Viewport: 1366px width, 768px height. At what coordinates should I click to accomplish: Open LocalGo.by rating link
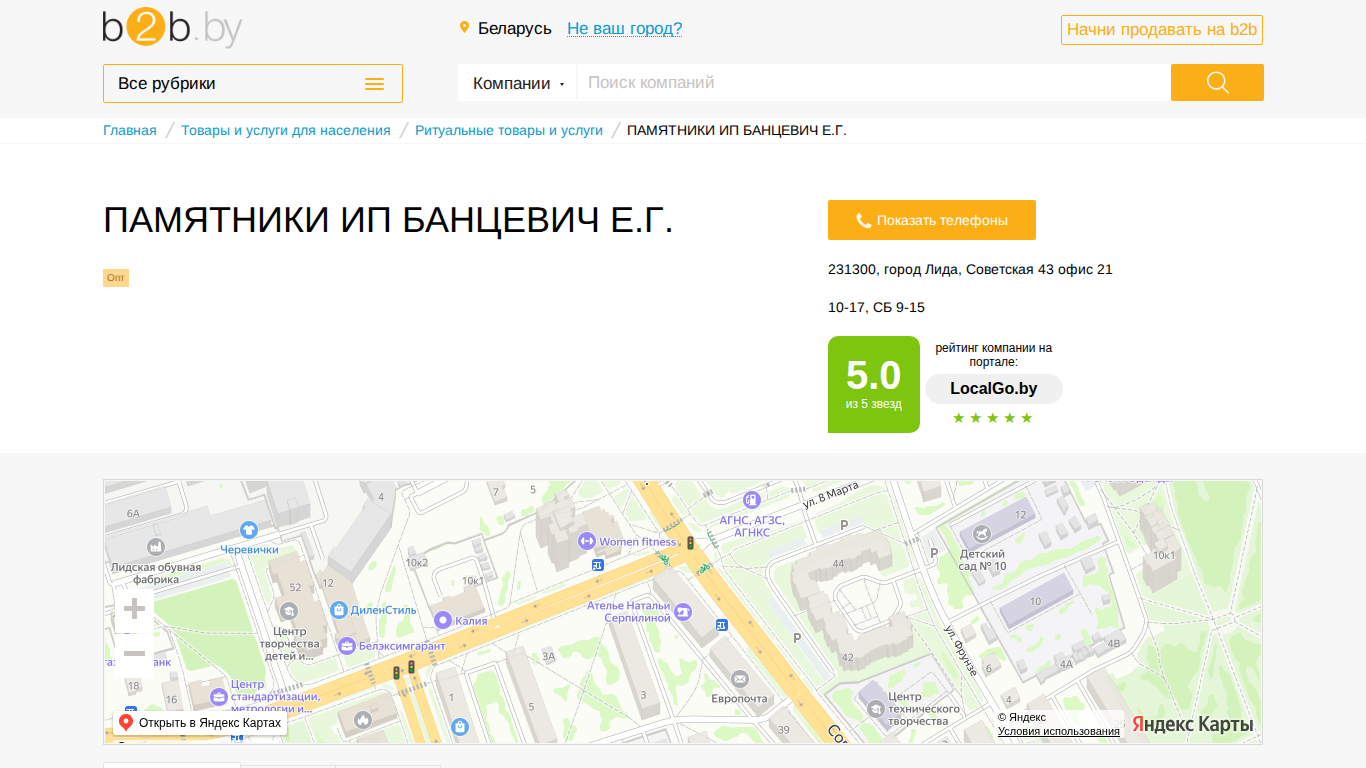click(994, 389)
